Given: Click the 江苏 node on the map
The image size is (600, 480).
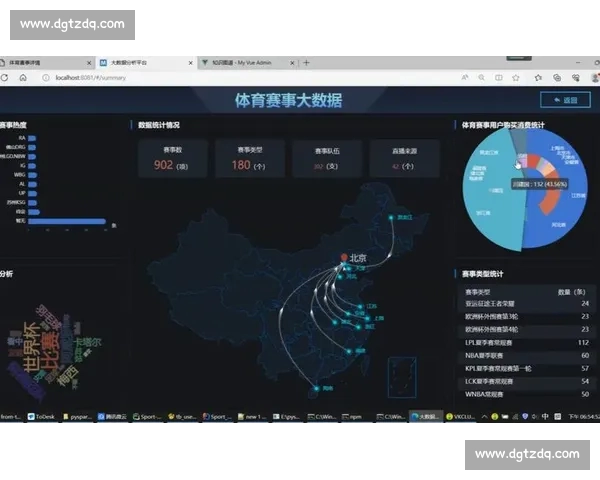Looking at the screenshot, I should coord(360,307).
